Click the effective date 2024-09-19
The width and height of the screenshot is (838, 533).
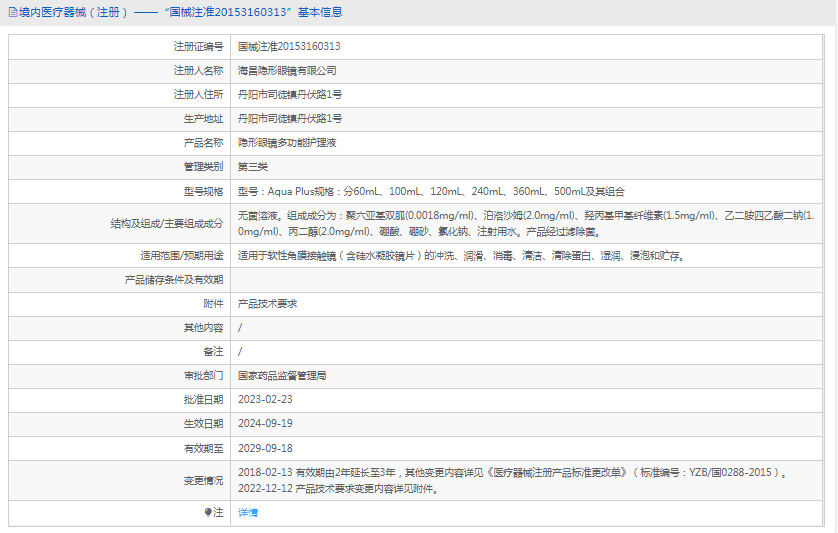point(265,424)
